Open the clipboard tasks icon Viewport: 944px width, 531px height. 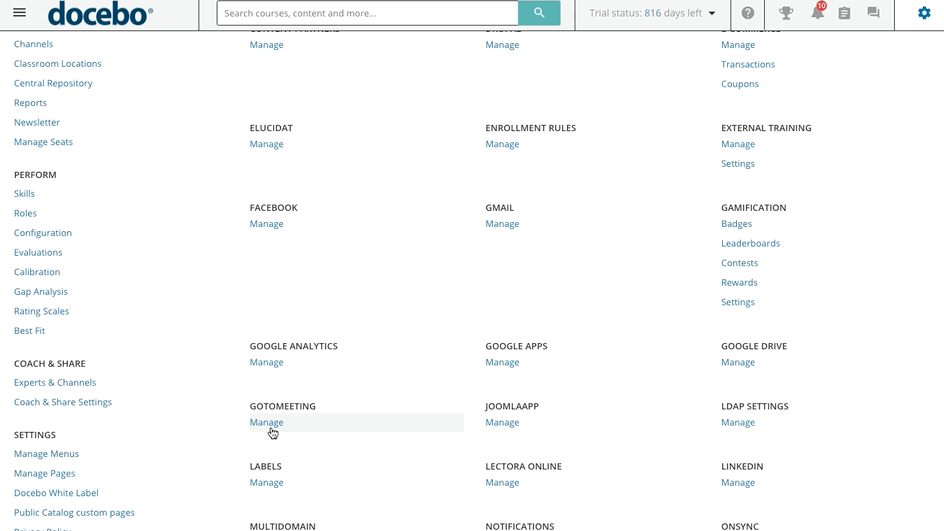tap(844, 13)
